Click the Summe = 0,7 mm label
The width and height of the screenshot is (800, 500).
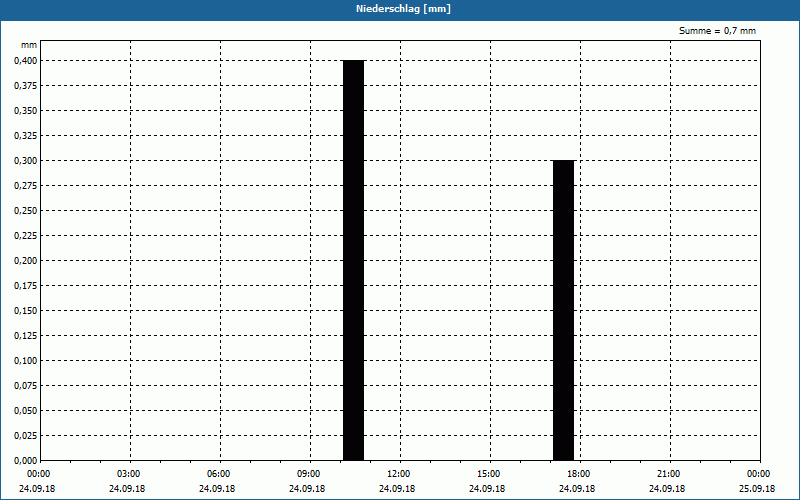(x=717, y=31)
